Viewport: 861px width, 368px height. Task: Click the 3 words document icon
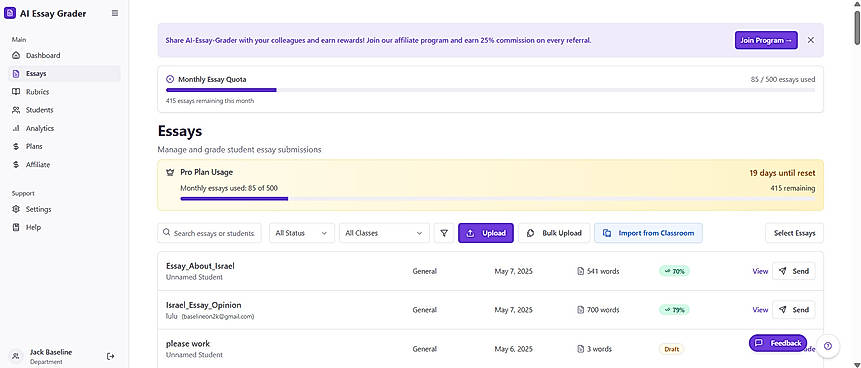click(581, 349)
